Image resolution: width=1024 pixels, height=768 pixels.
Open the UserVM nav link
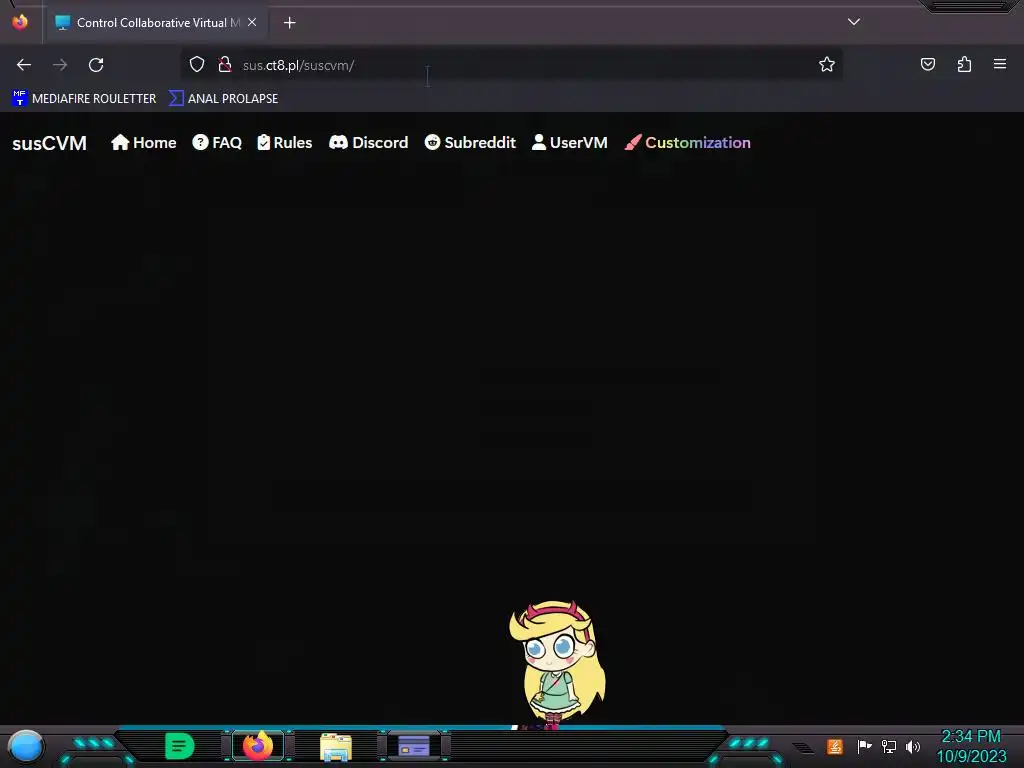point(569,142)
